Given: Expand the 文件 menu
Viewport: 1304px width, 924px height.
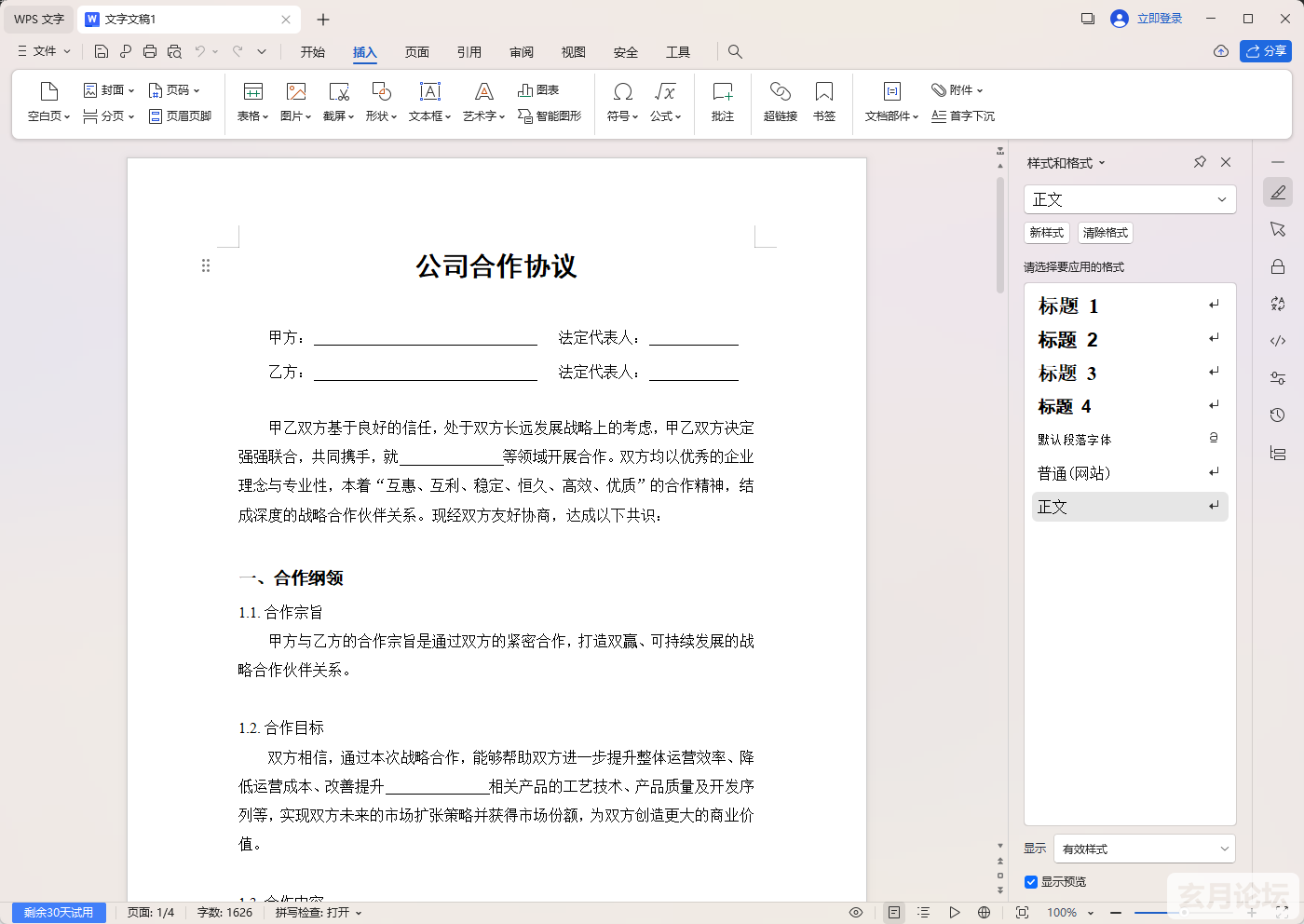Looking at the screenshot, I should pos(44,51).
